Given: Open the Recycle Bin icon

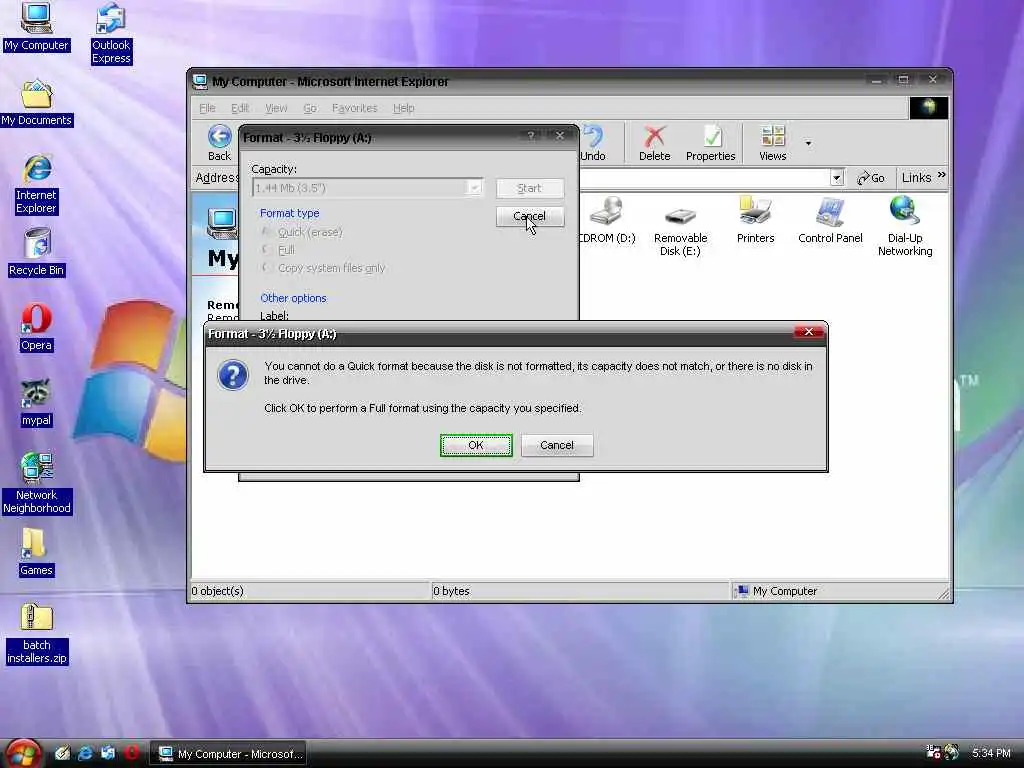Looking at the screenshot, I should tap(37, 253).
